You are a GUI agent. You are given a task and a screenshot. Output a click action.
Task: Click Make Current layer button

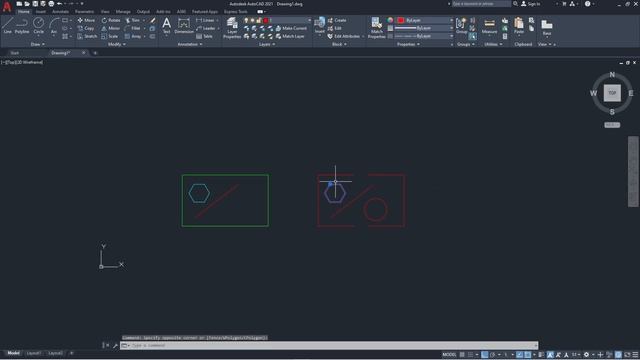coord(291,28)
